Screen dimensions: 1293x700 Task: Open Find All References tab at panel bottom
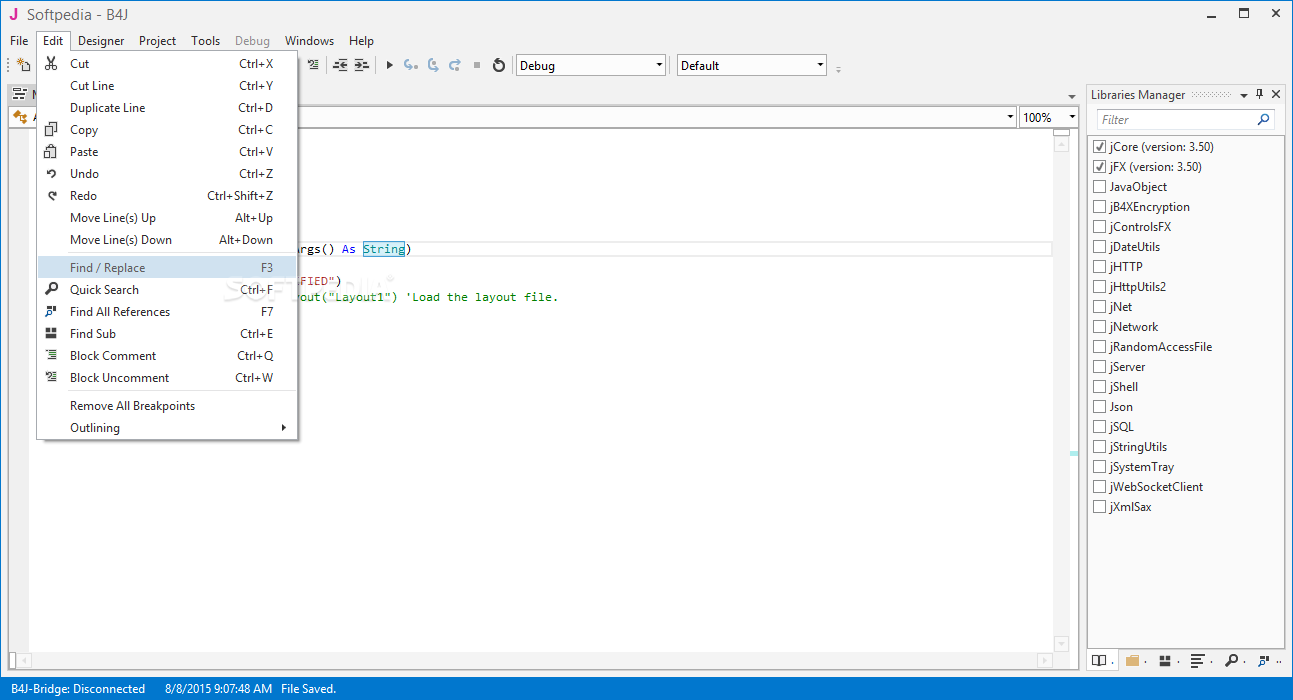[1266, 661]
